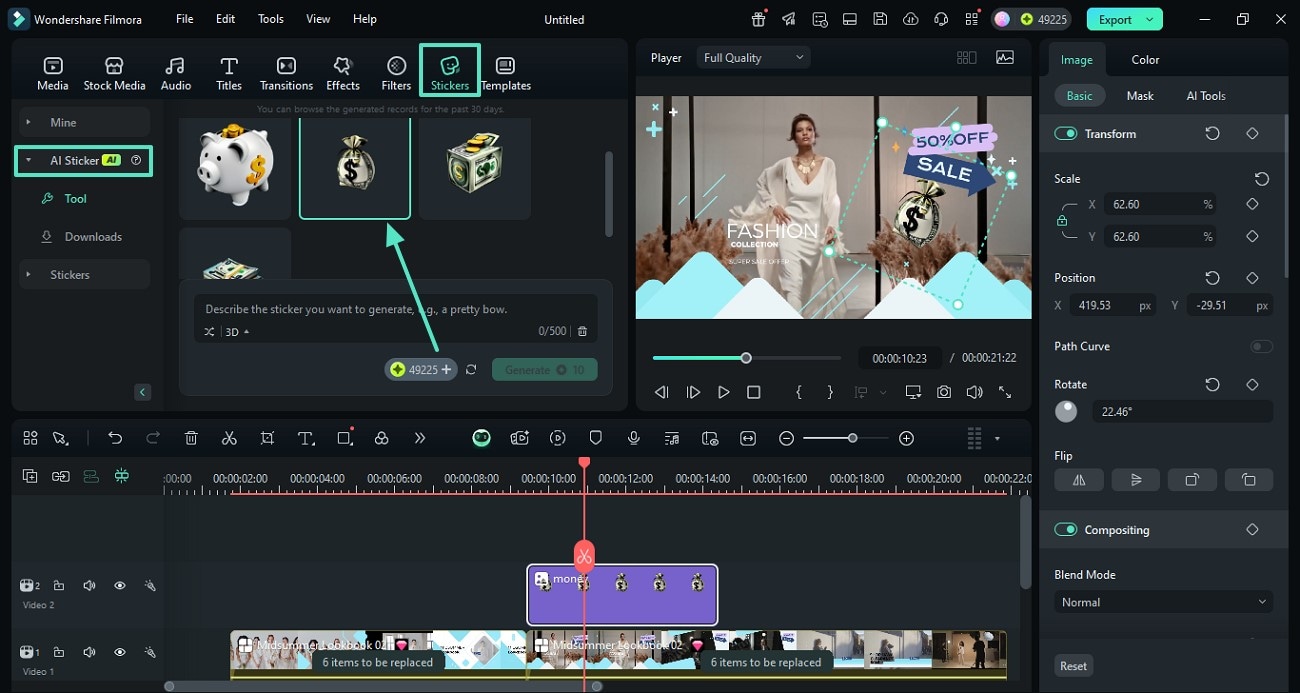
Task: Expand the Stickers section in the sidebar
Action: pyautogui.click(x=70, y=274)
